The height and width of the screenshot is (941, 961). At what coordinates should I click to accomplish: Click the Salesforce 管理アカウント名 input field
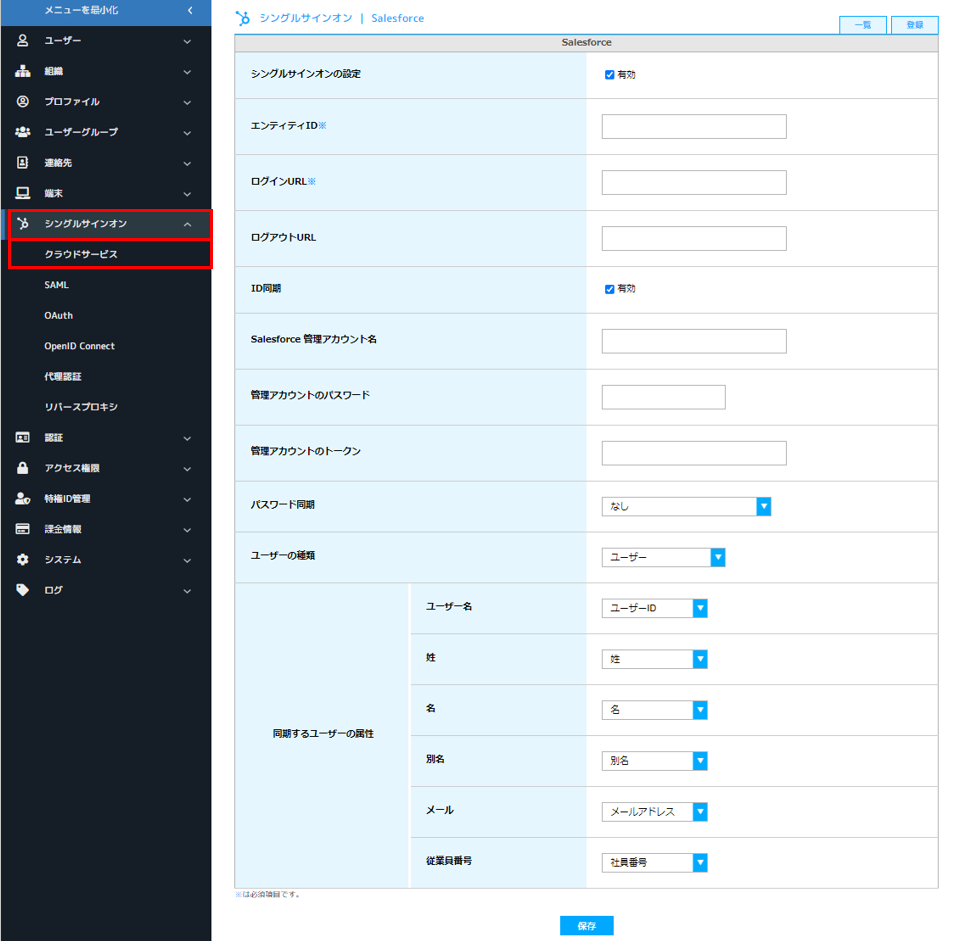(x=694, y=341)
